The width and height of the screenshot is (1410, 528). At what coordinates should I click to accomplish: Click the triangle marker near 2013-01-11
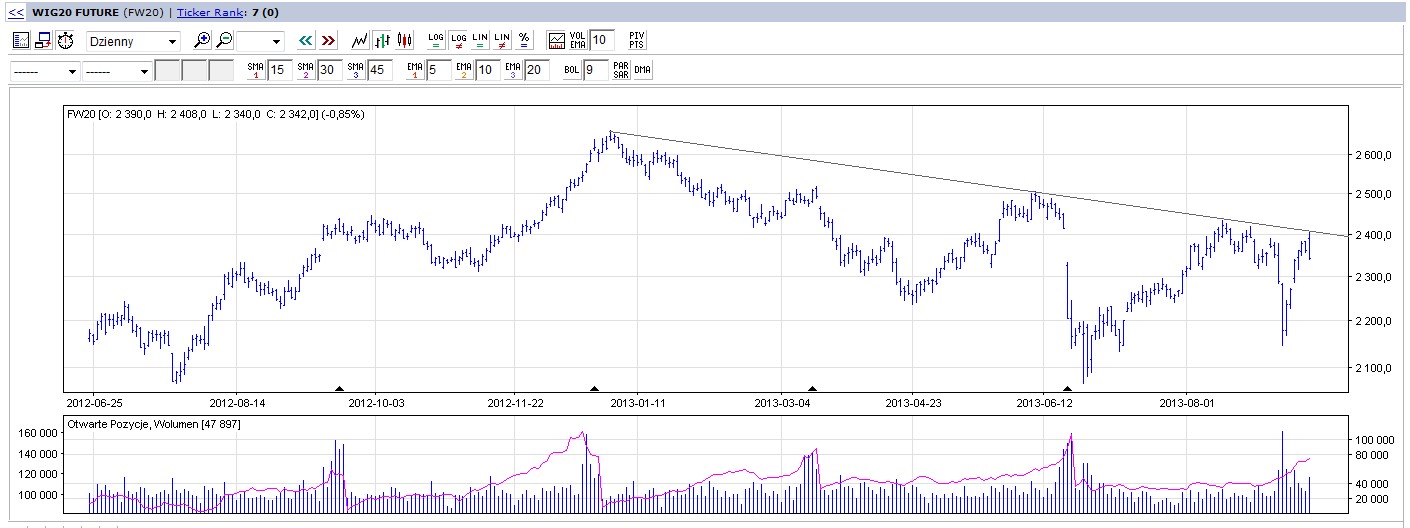[594, 388]
